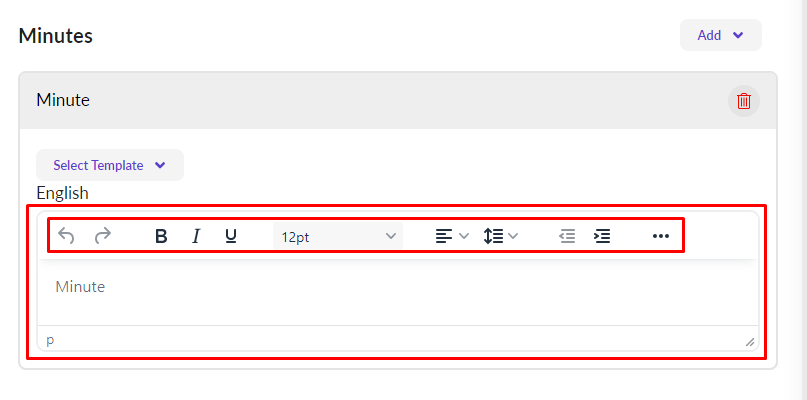Click the line height icon

[x=493, y=236]
